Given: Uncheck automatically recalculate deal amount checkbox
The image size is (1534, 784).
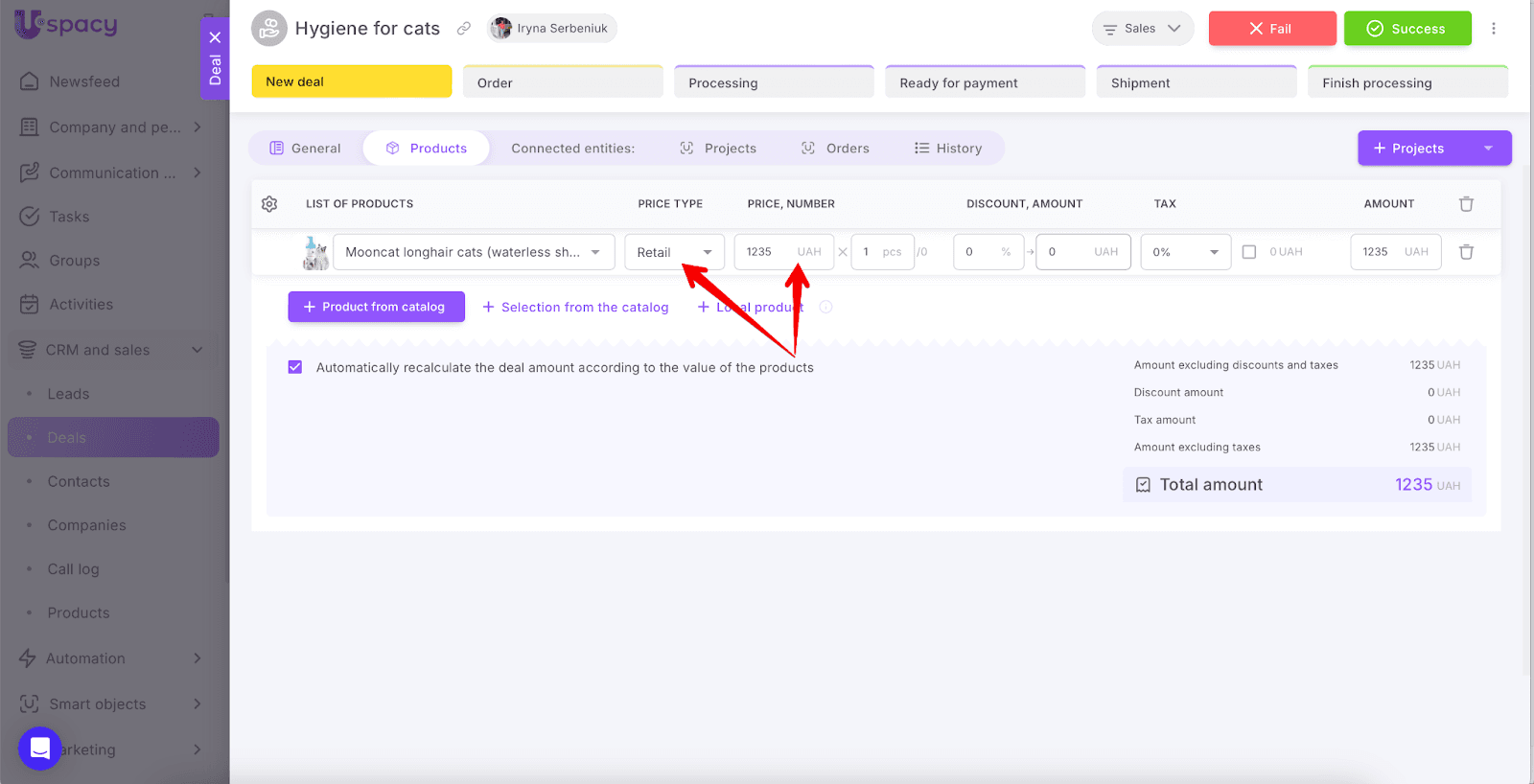Looking at the screenshot, I should click(x=295, y=367).
